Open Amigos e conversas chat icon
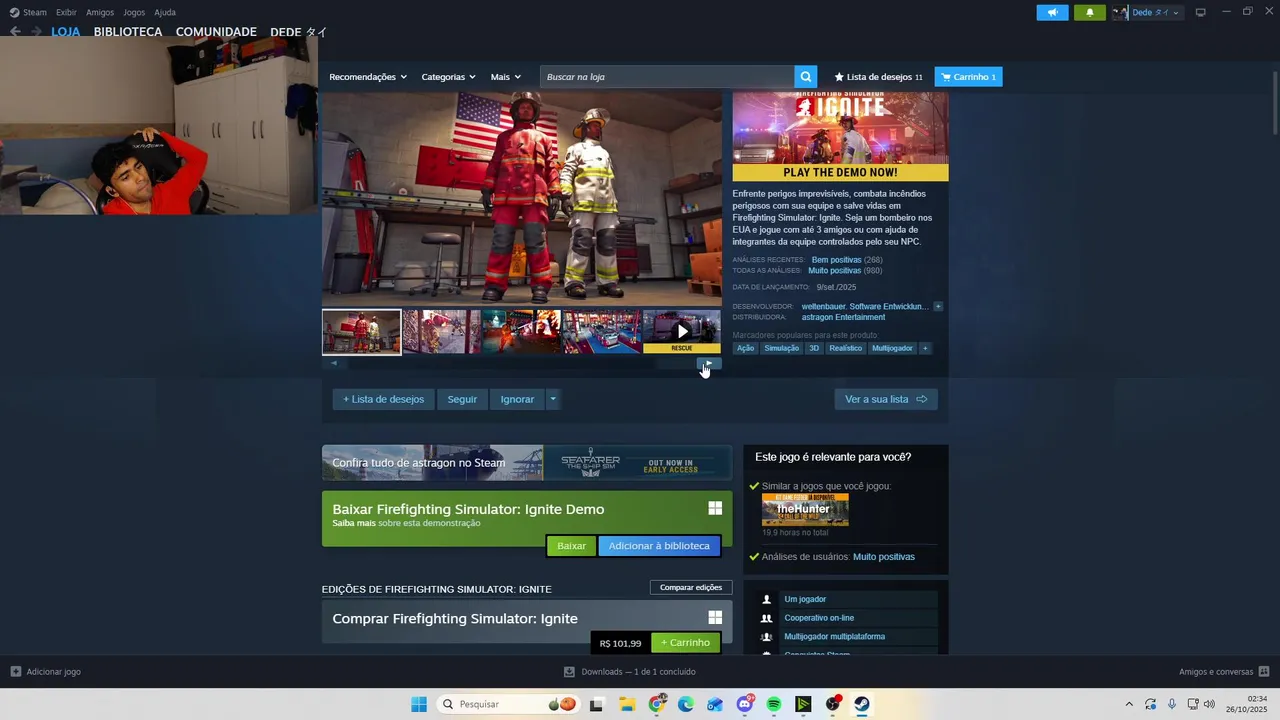The height and width of the screenshot is (720, 1280). pos(1264,672)
